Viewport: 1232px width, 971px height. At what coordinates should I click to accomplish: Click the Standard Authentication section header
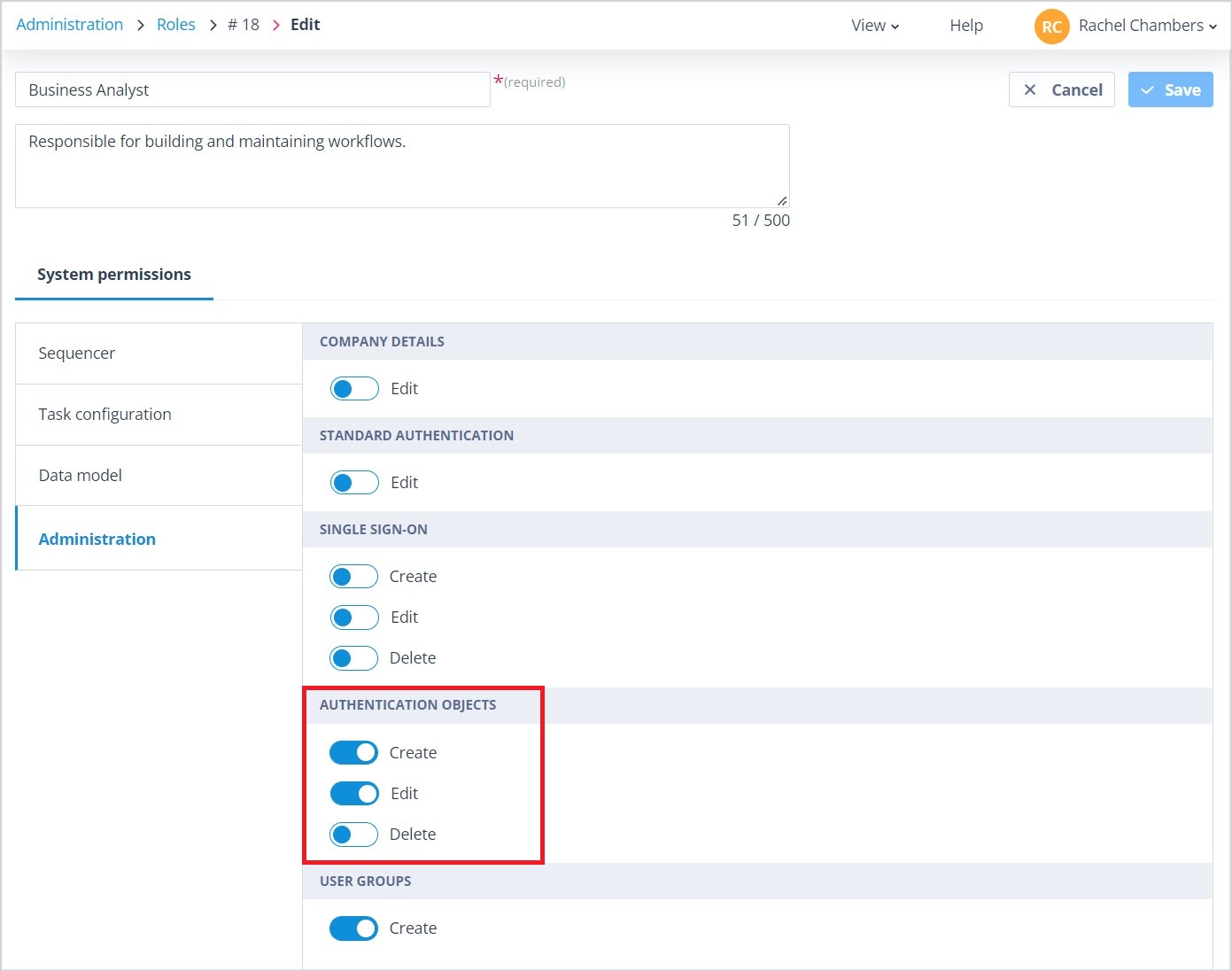tap(757, 435)
